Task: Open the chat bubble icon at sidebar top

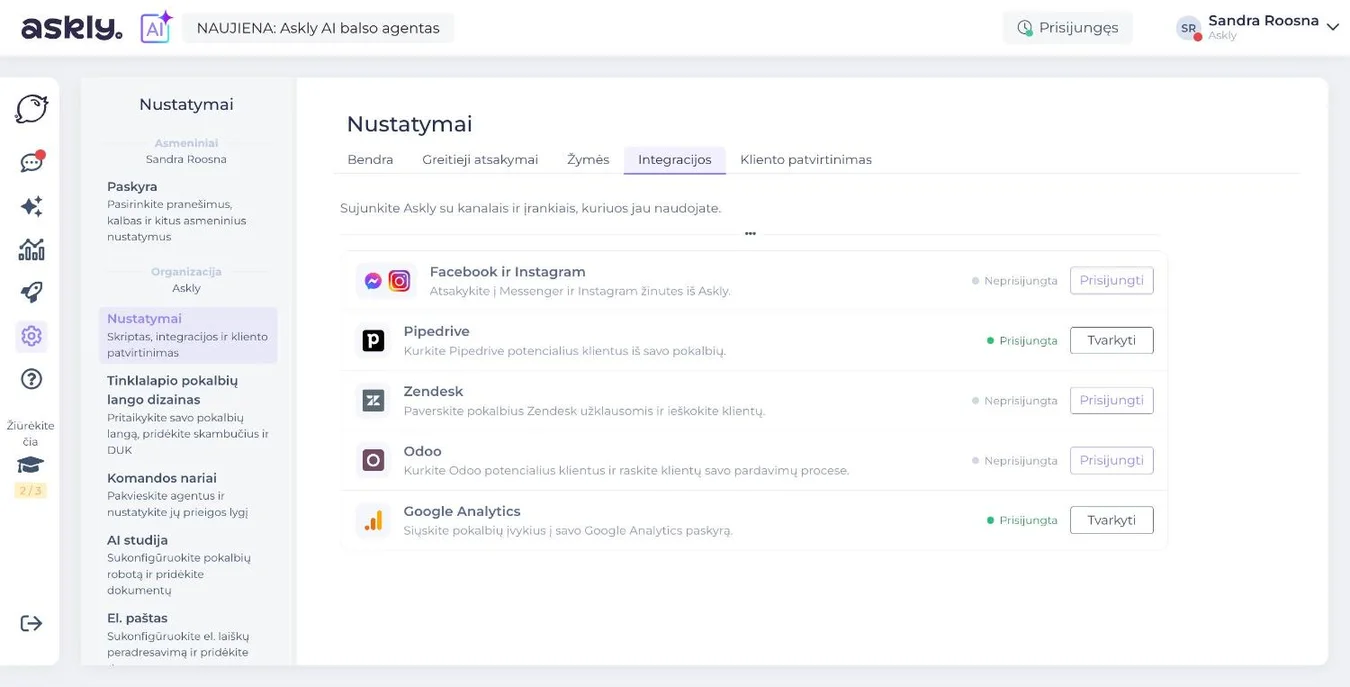Action: click(x=31, y=109)
